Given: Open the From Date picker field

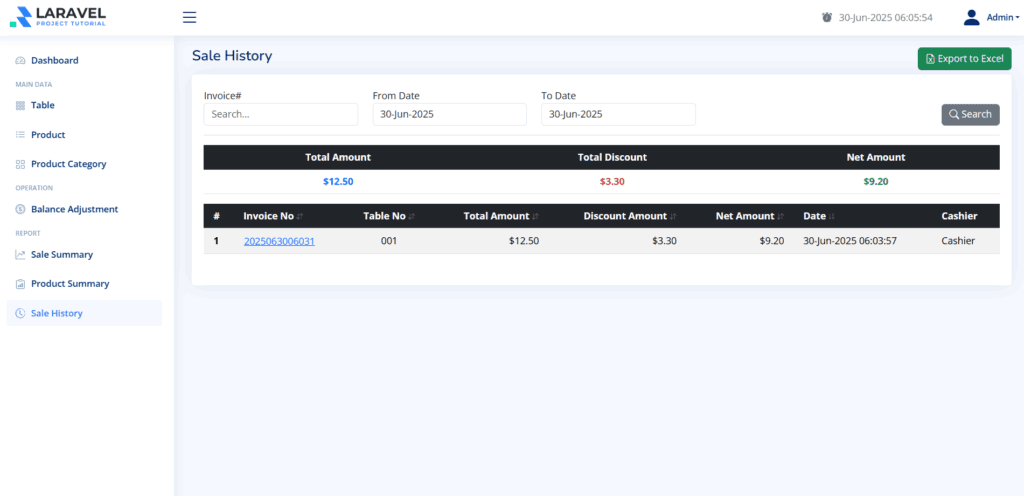Looking at the screenshot, I should 449,114.
